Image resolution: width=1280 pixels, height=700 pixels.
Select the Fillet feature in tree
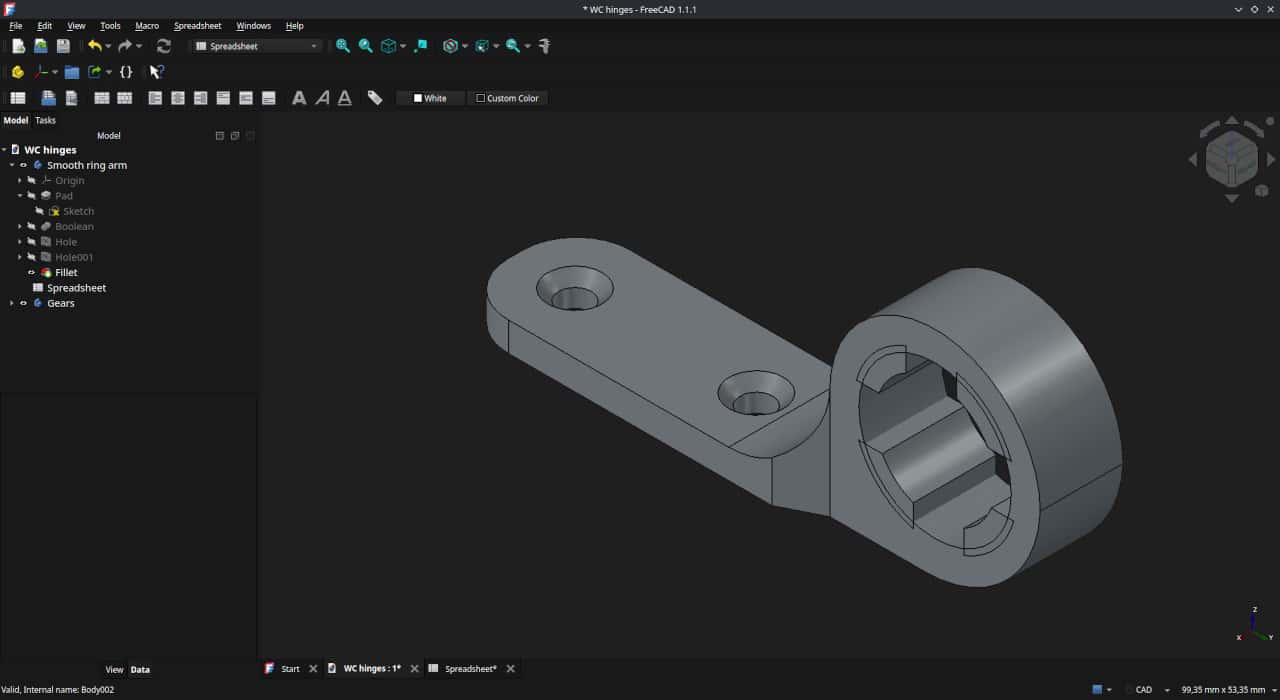coord(66,272)
